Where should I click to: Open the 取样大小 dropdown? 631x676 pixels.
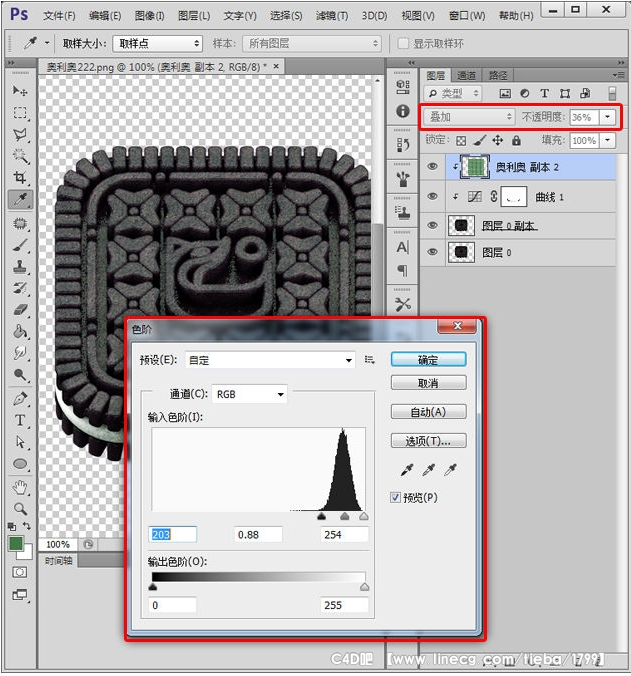pyautogui.click(x=157, y=44)
